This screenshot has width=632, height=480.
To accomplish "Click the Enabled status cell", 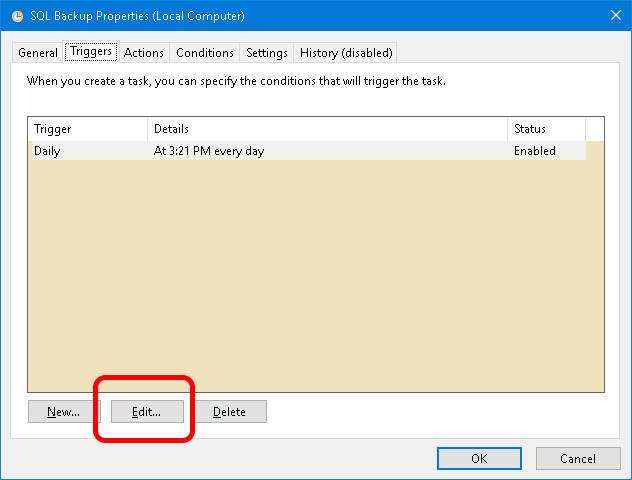I will [534, 151].
